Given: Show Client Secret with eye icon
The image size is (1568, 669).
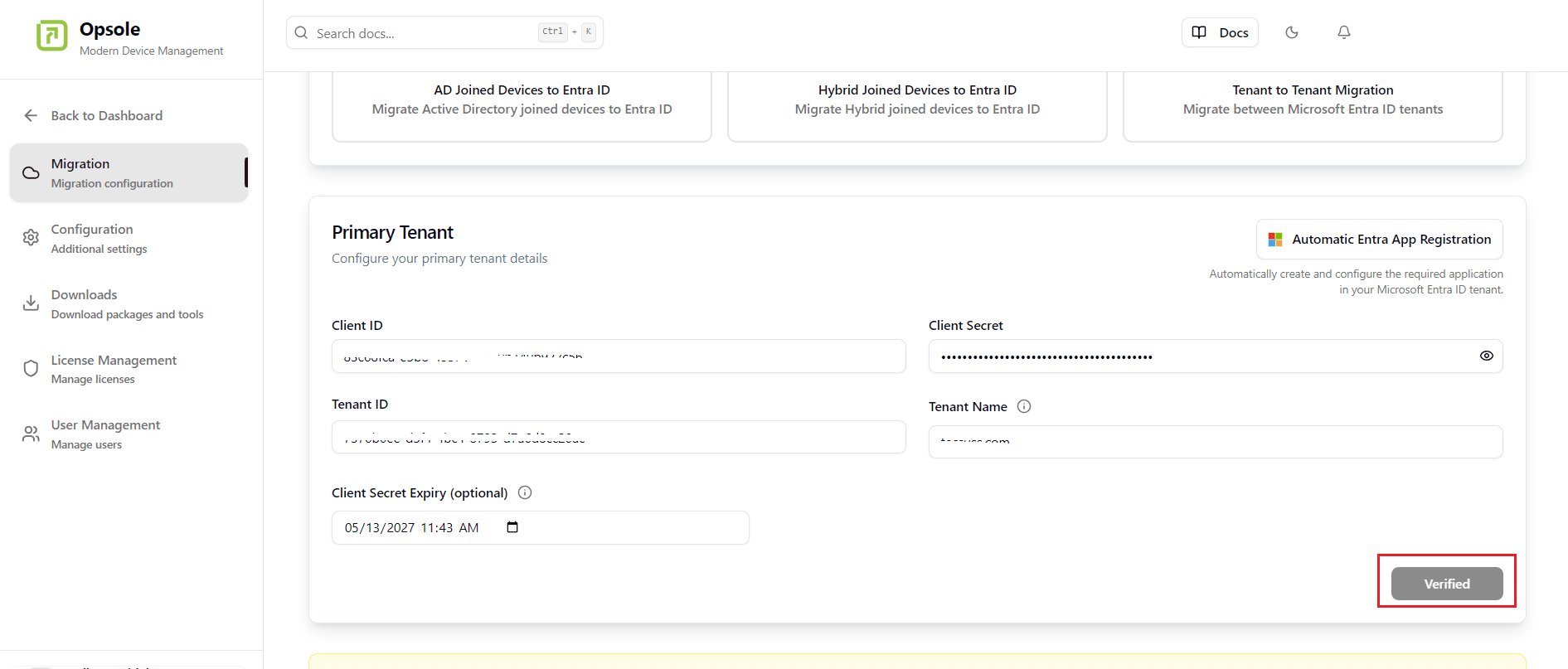Looking at the screenshot, I should point(1487,356).
